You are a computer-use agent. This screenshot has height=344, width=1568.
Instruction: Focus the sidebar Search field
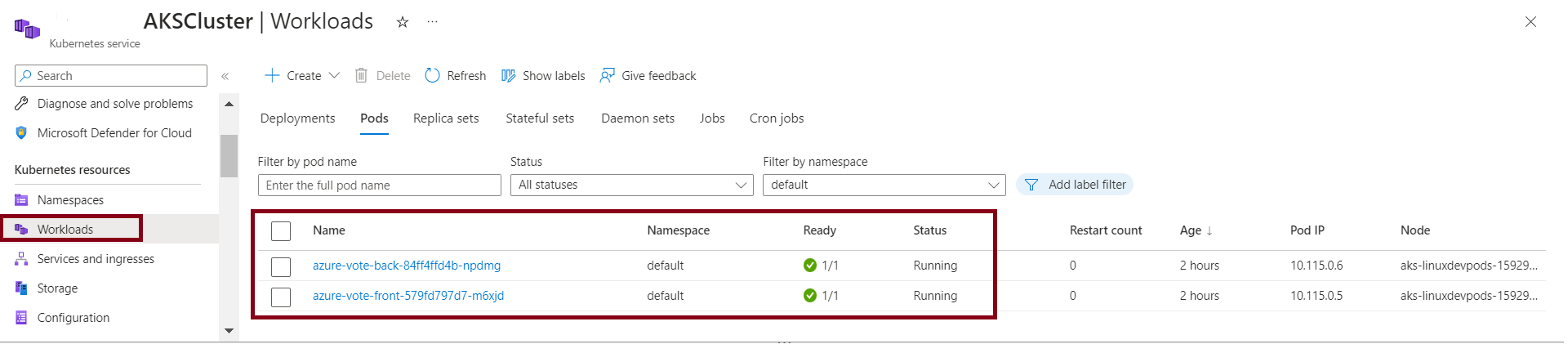click(x=111, y=75)
